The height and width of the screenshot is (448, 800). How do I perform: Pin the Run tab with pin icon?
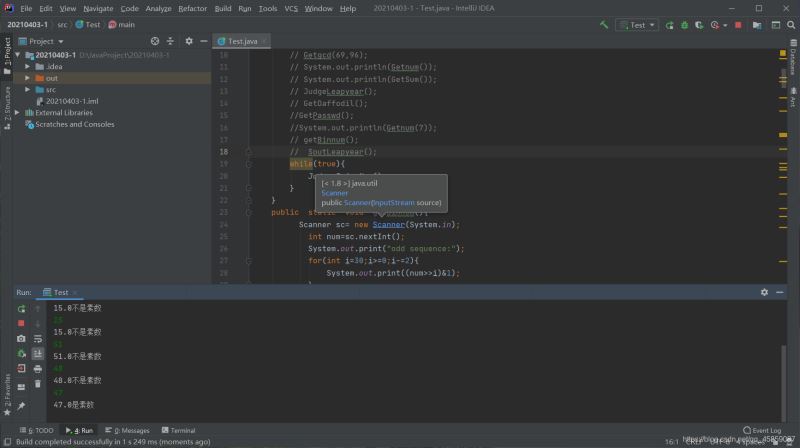click(21, 405)
